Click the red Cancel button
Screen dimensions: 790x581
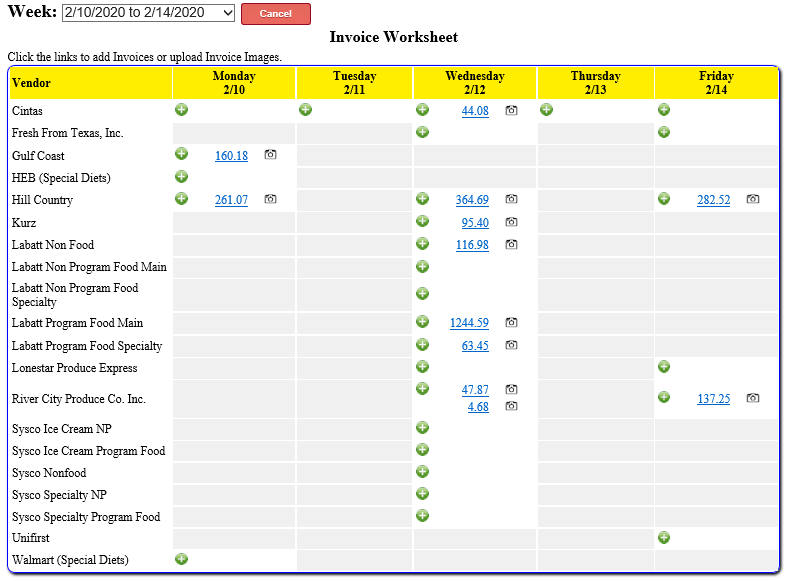(x=276, y=14)
